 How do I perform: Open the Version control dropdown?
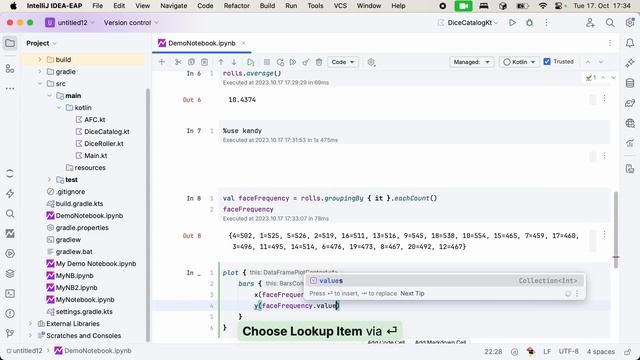[x=131, y=23]
